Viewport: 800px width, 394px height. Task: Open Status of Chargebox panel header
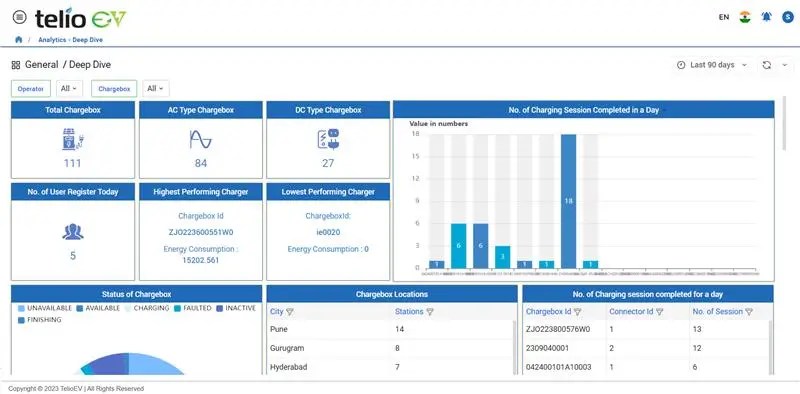pos(136,294)
